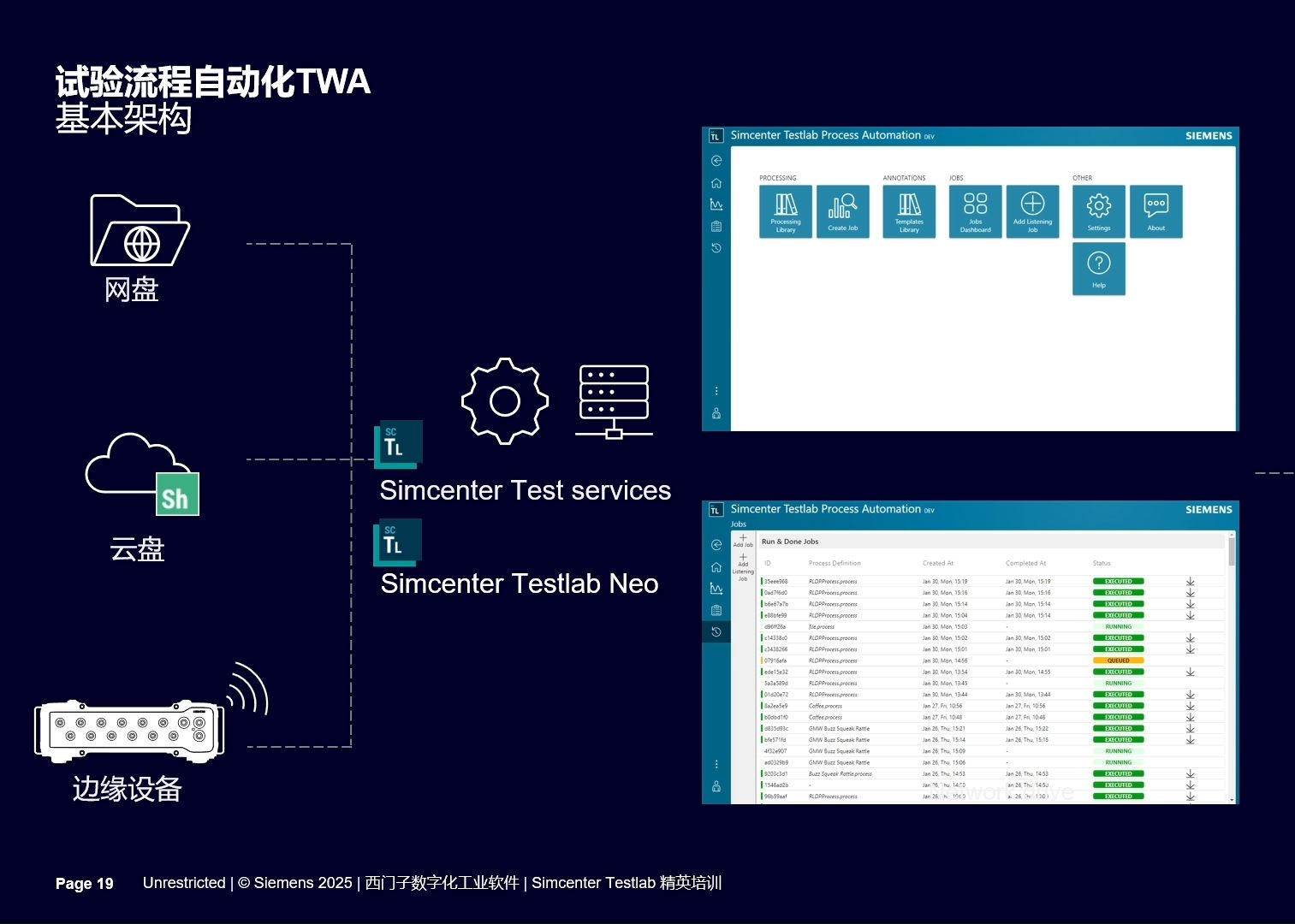Click the home icon in upper window sidebar
Image resolution: width=1295 pixels, height=924 pixels.
(716, 183)
